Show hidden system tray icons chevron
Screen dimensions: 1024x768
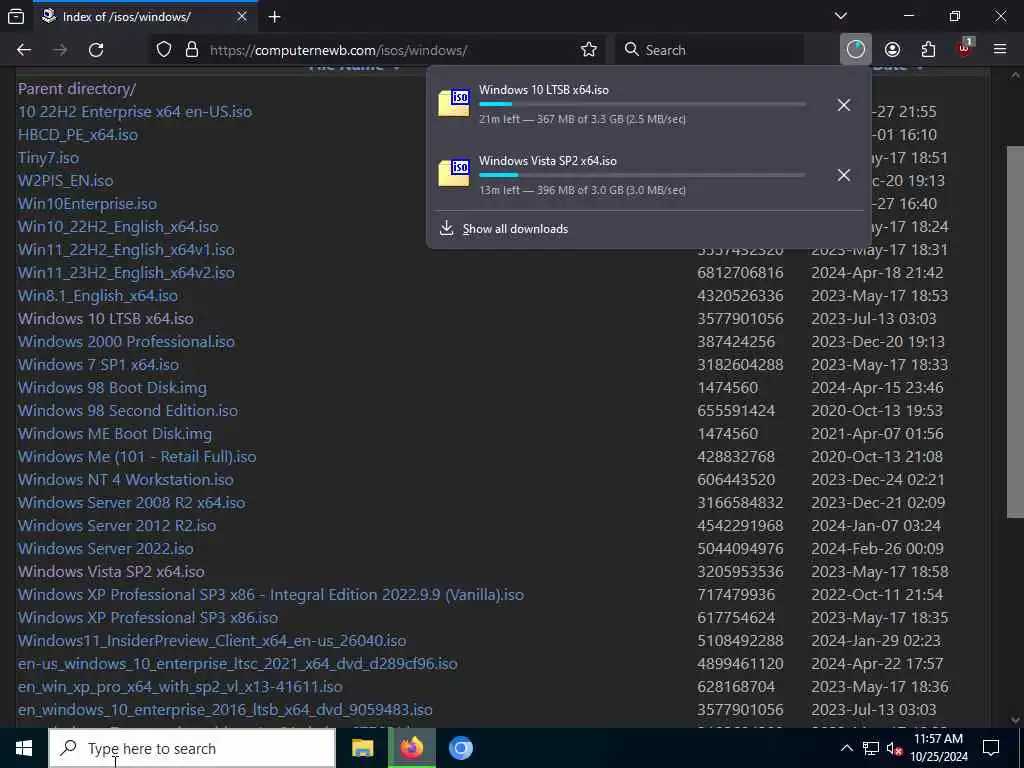tap(846, 748)
